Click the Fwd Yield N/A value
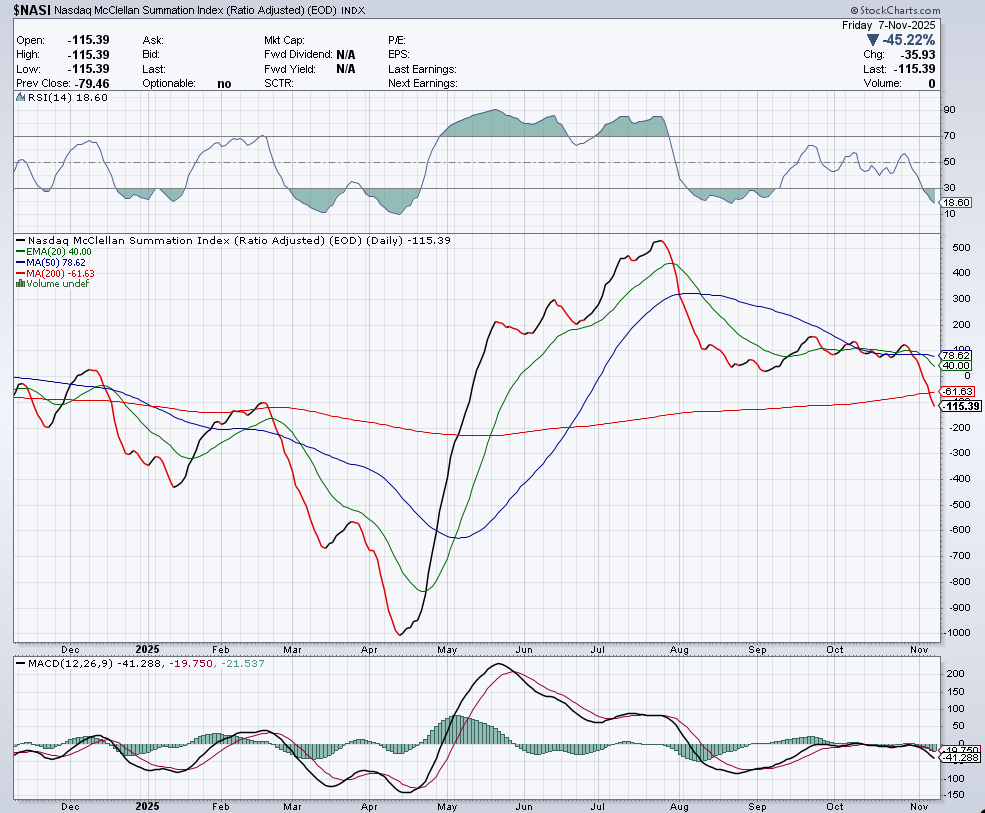Viewport: 985px width, 813px height. tap(346, 69)
